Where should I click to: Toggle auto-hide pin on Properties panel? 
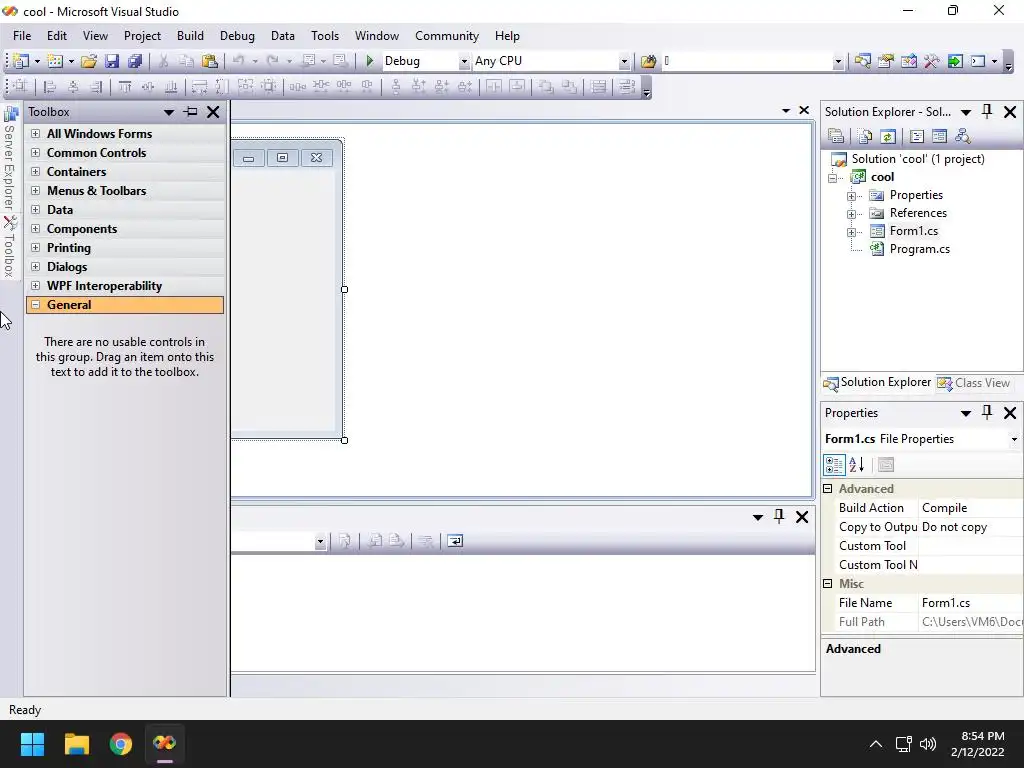[987, 413]
